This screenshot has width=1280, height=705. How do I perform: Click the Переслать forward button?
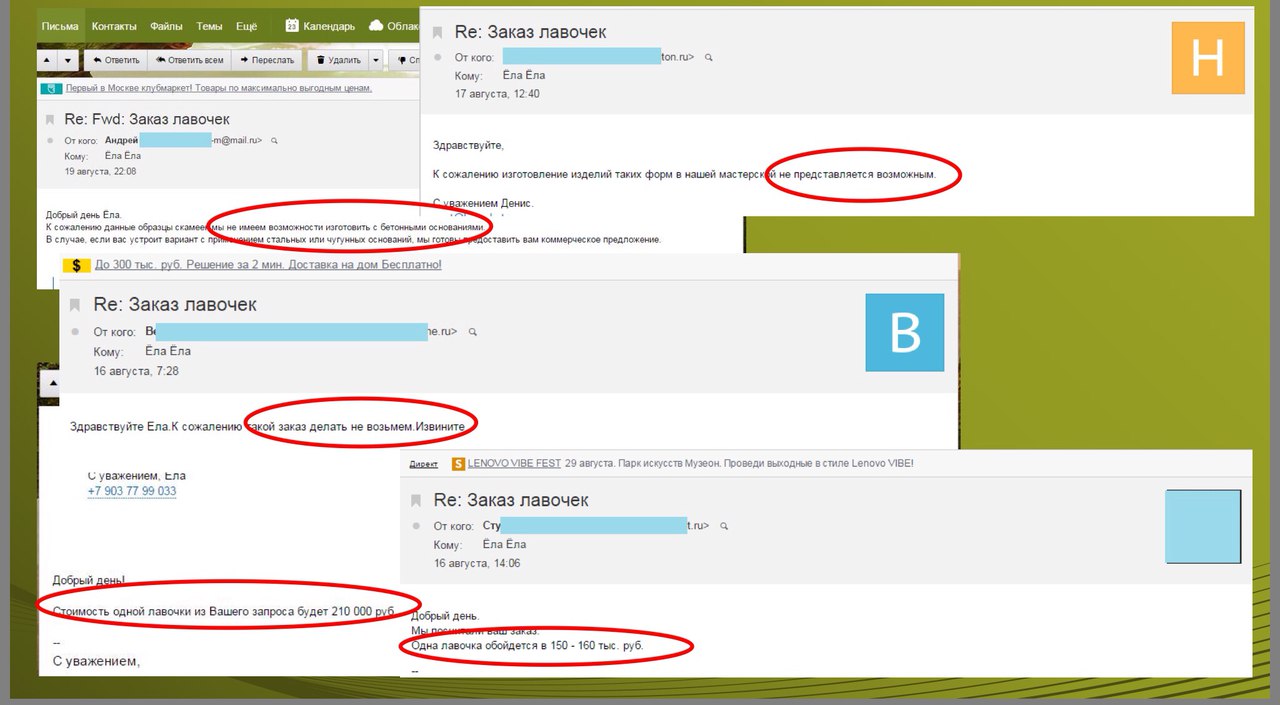click(x=266, y=60)
